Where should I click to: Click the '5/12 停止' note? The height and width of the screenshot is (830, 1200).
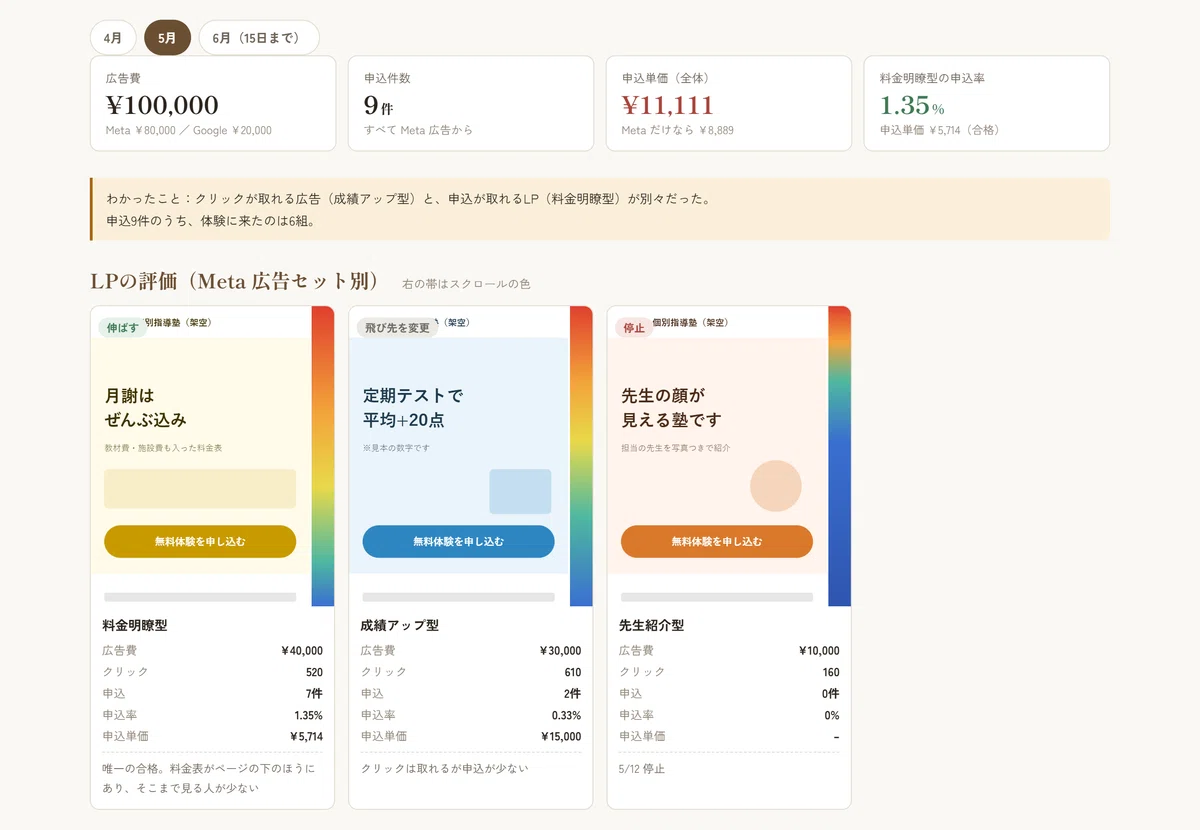(x=642, y=769)
